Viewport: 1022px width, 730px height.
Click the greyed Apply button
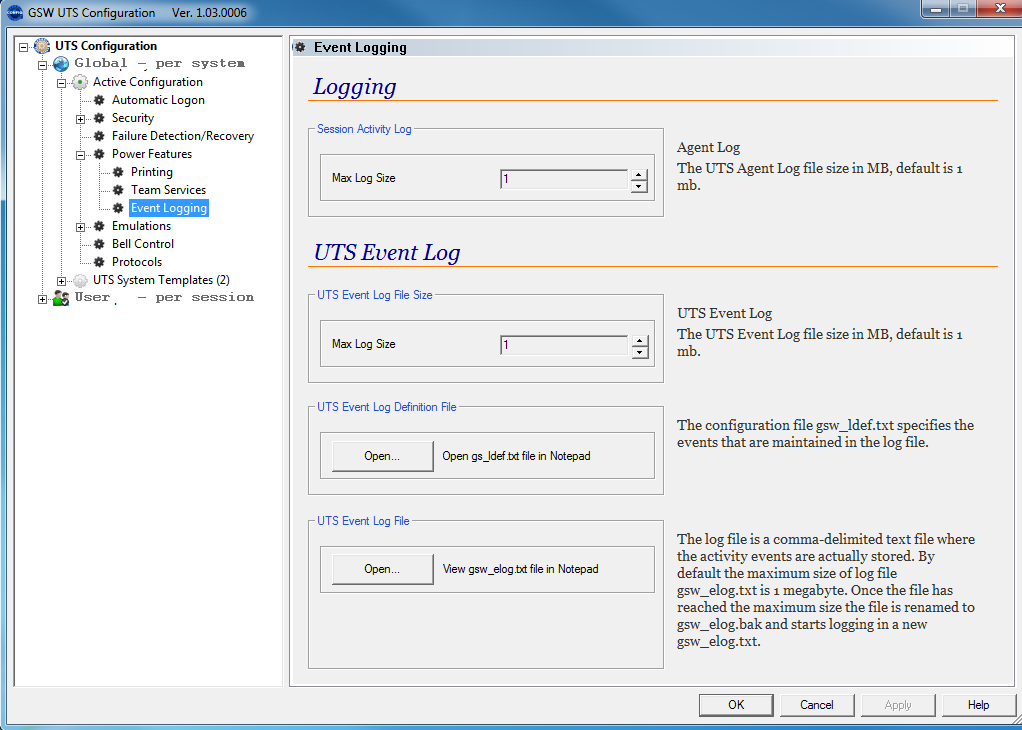tap(898, 705)
